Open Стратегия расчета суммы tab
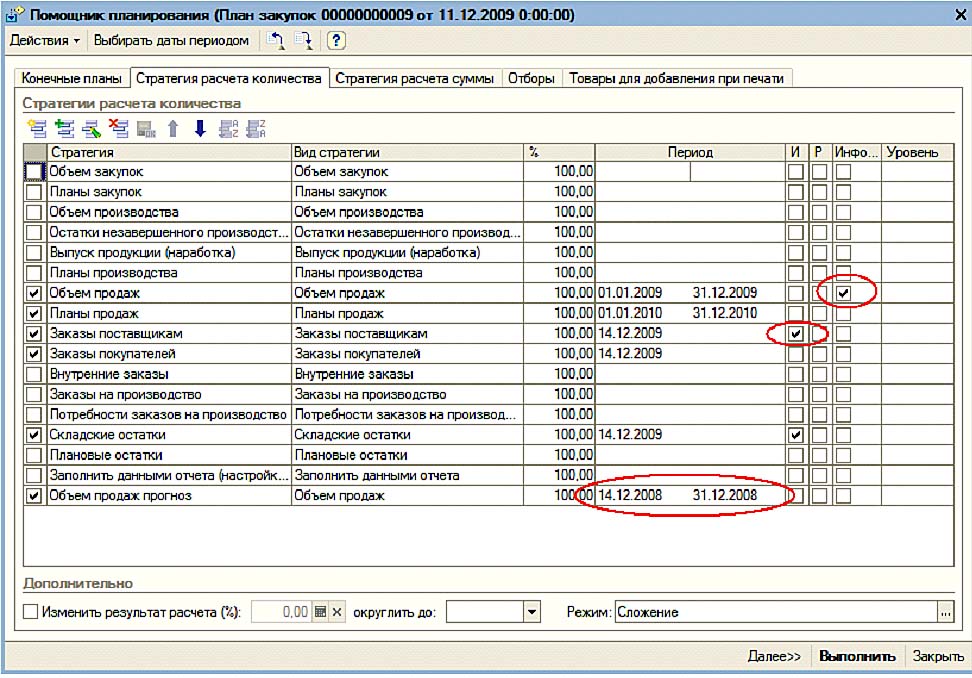The width and height of the screenshot is (972, 678). tap(415, 78)
